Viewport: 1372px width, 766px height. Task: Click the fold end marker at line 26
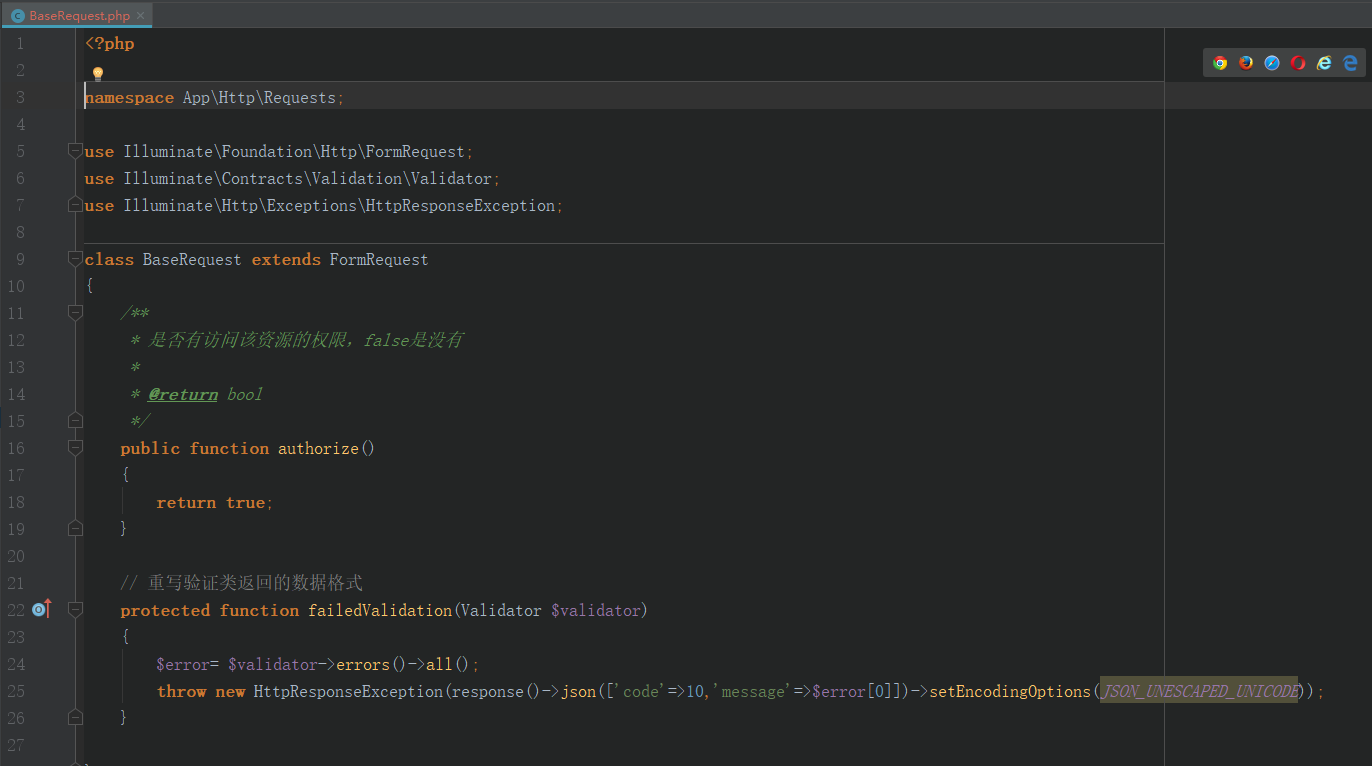pos(75,716)
